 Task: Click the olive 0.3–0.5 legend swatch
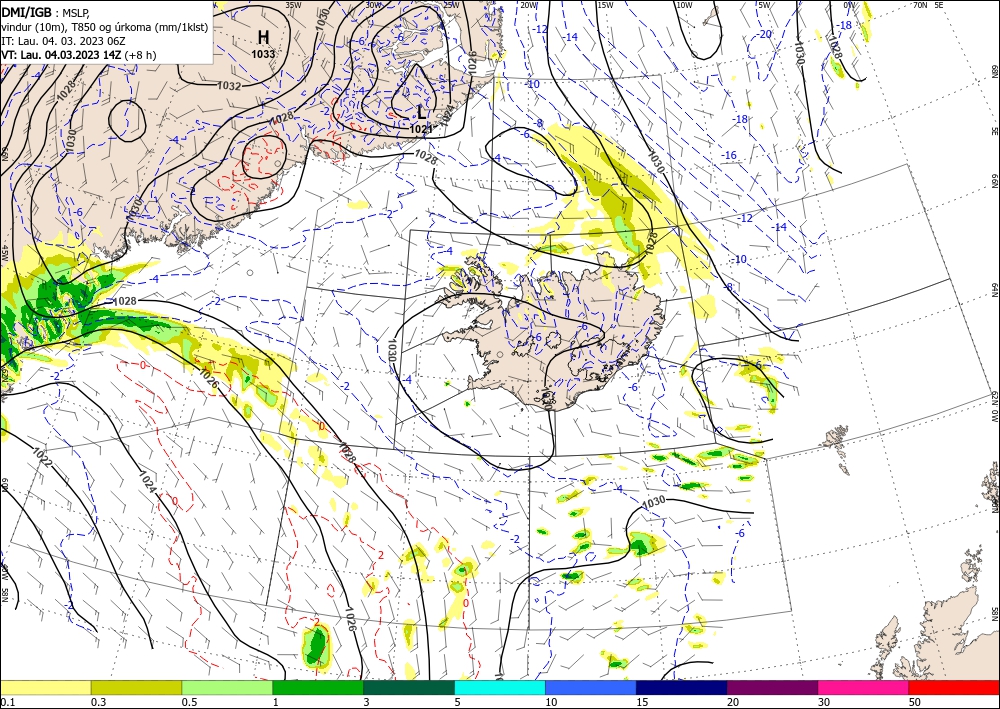pos(136,687)
